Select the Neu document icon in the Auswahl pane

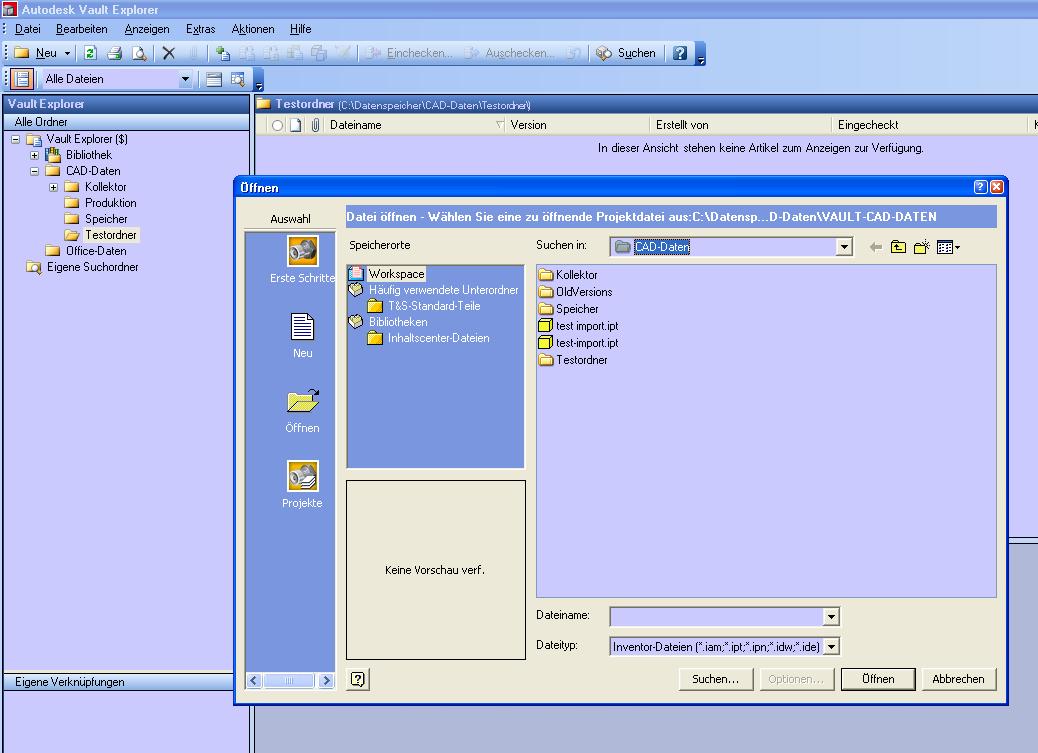(303, 326)
